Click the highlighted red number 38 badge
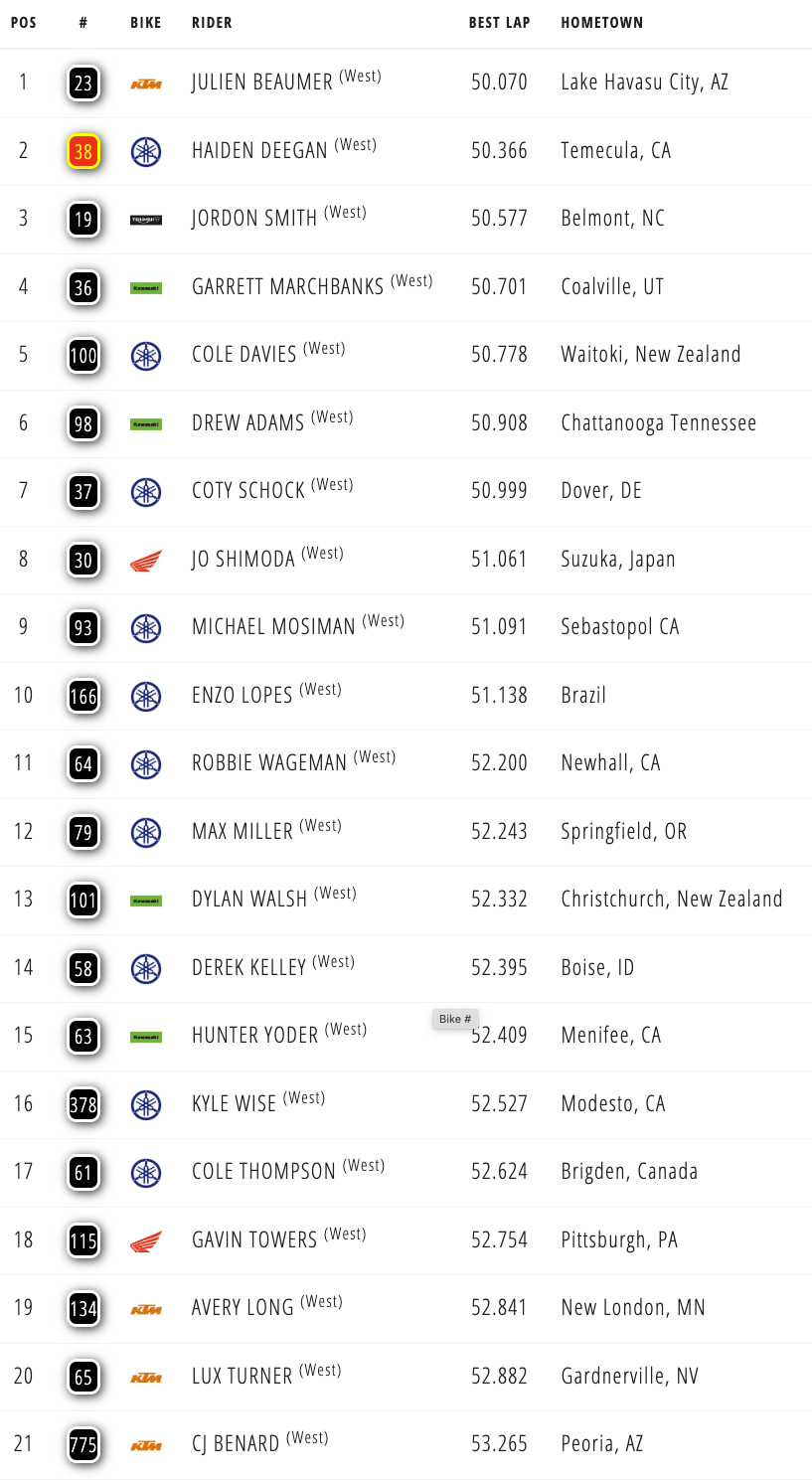Viewport: 812px width, 1480px height. coord(83,151)
